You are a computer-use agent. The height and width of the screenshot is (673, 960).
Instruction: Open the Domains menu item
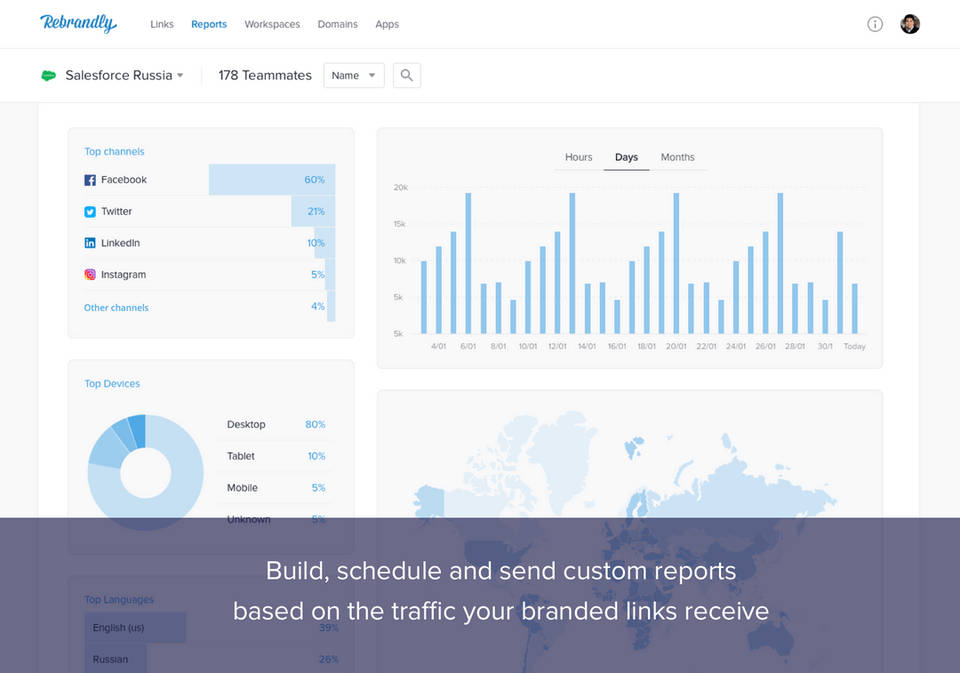point(336,24)
